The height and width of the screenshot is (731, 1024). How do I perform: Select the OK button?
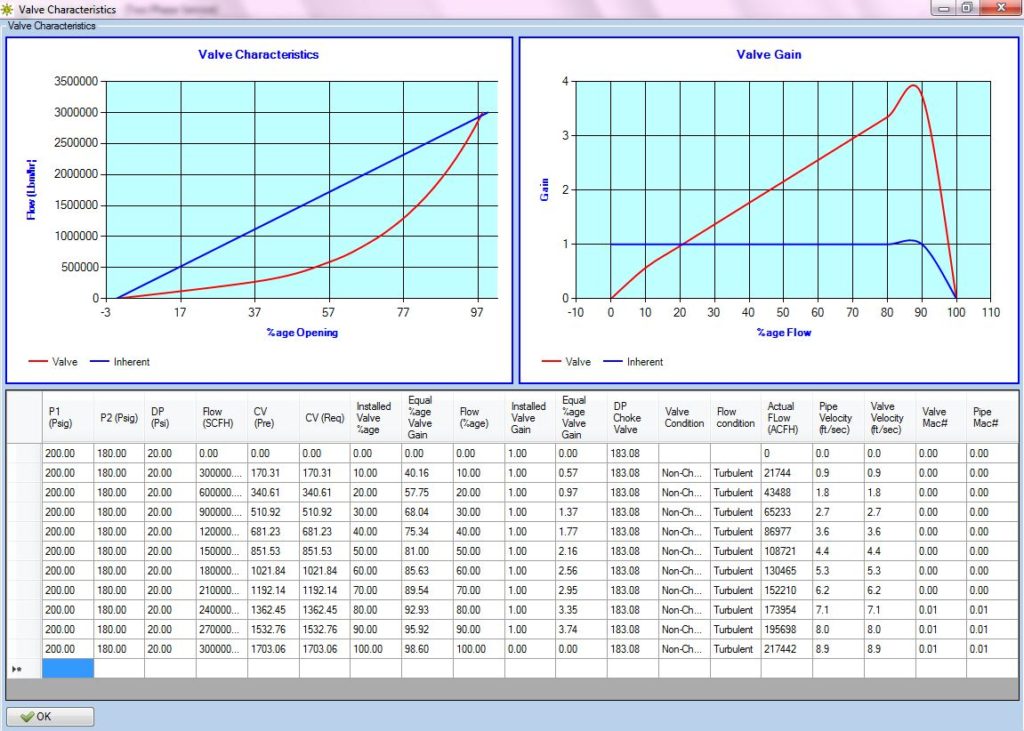coord(48,716)
